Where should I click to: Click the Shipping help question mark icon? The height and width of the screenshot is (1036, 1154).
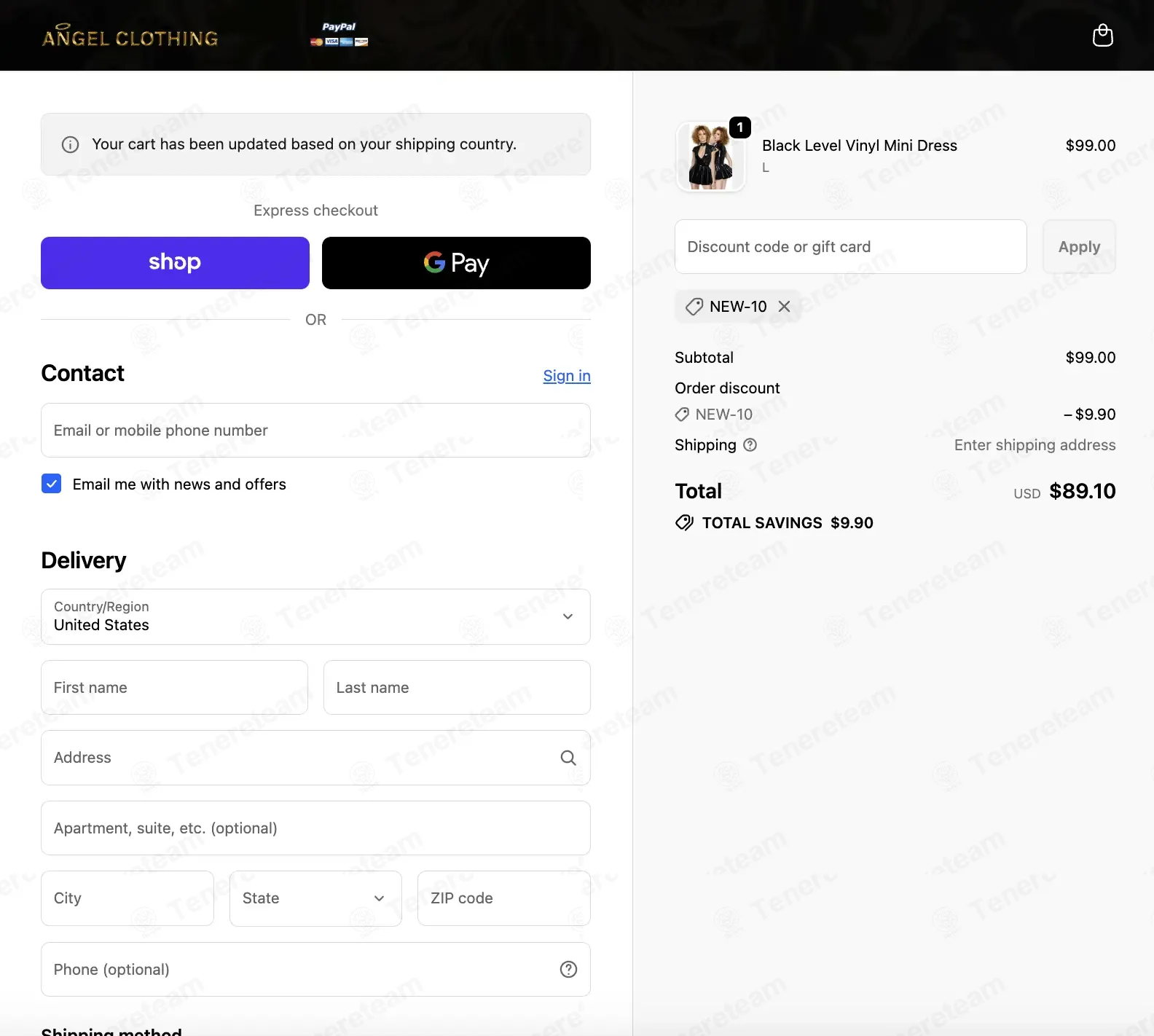pos(750,445)
